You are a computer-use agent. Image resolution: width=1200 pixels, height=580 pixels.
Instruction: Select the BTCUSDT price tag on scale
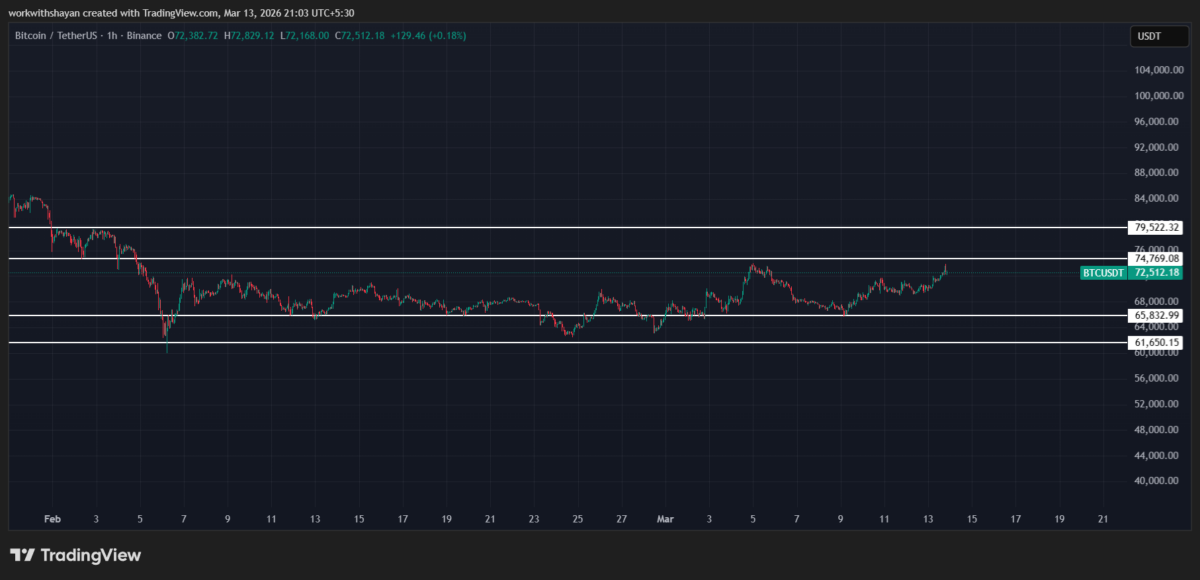click(x=1103, y=272)
